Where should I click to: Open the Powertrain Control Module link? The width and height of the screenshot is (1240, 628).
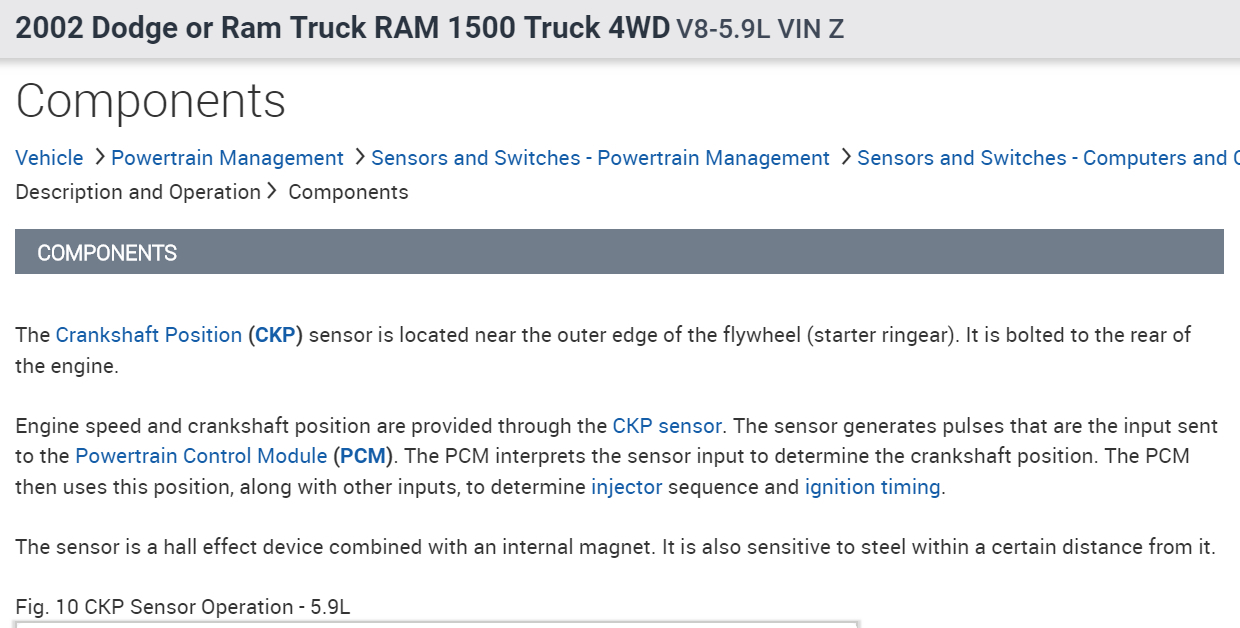point(201,456)
